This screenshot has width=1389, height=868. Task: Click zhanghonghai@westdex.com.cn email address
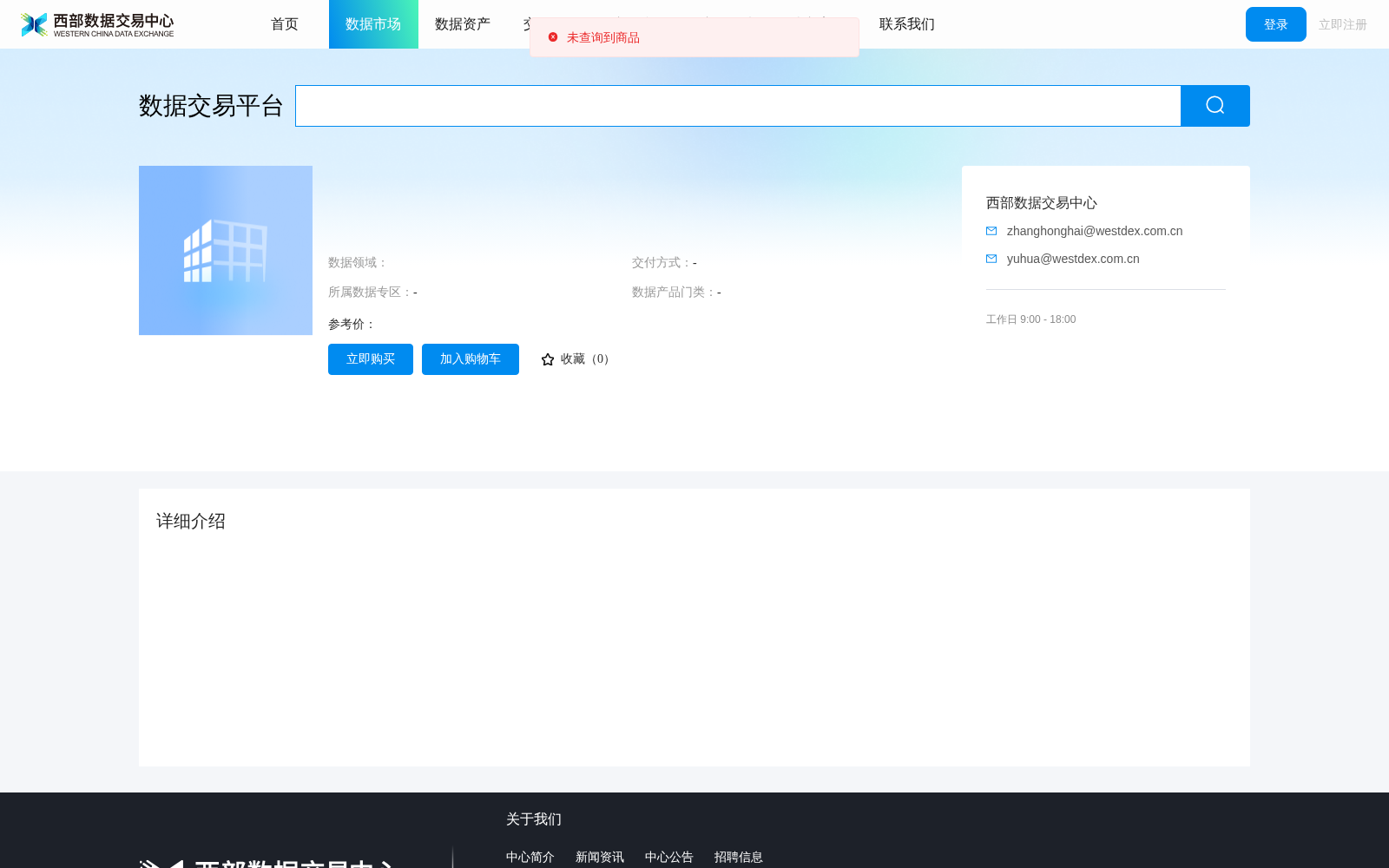pos(1095,231)
